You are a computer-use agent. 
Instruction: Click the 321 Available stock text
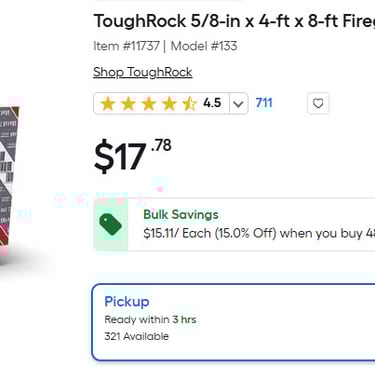point(137,336)
